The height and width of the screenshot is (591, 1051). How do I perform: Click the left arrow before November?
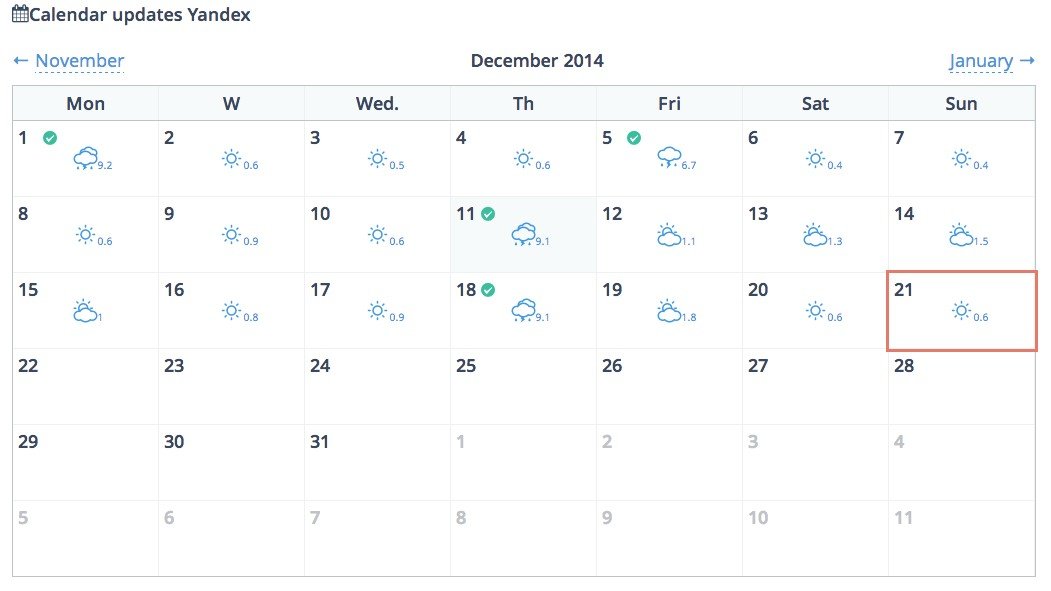click(20, 61)
